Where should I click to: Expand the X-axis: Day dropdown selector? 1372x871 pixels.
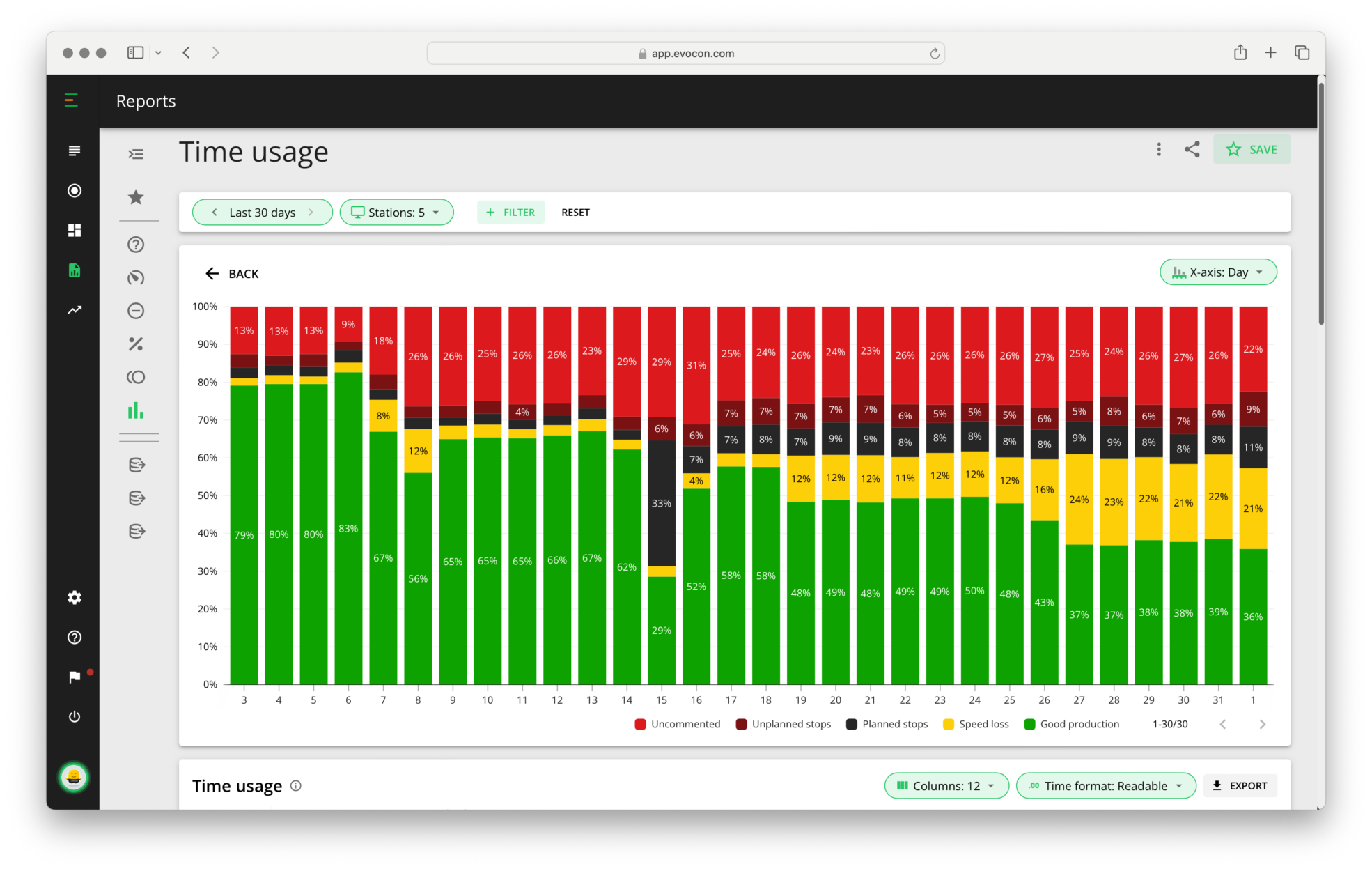[1216, 272]
